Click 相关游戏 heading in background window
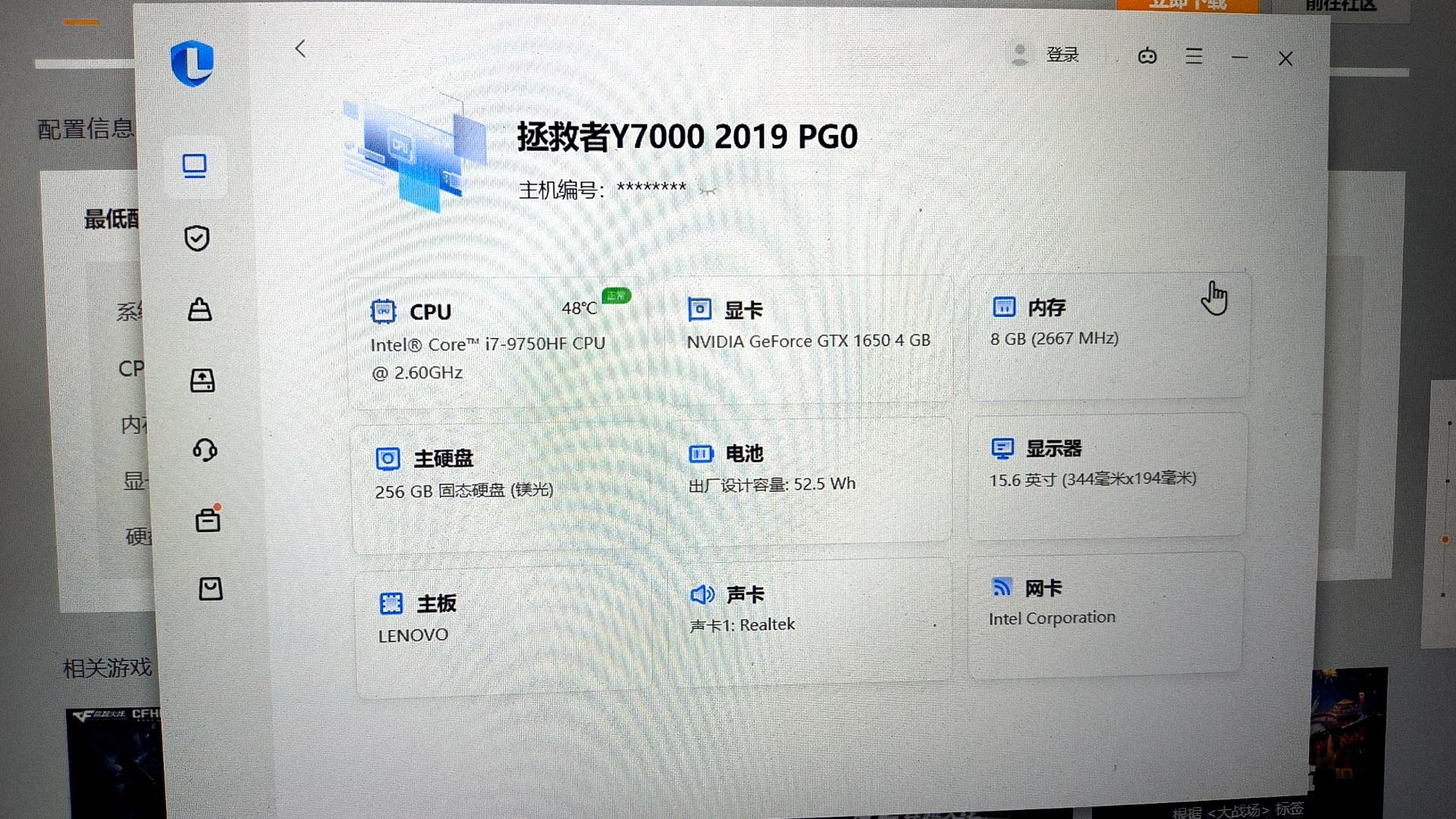The height and width of the screenshot is (819, 1456). (x=108, y=668)
